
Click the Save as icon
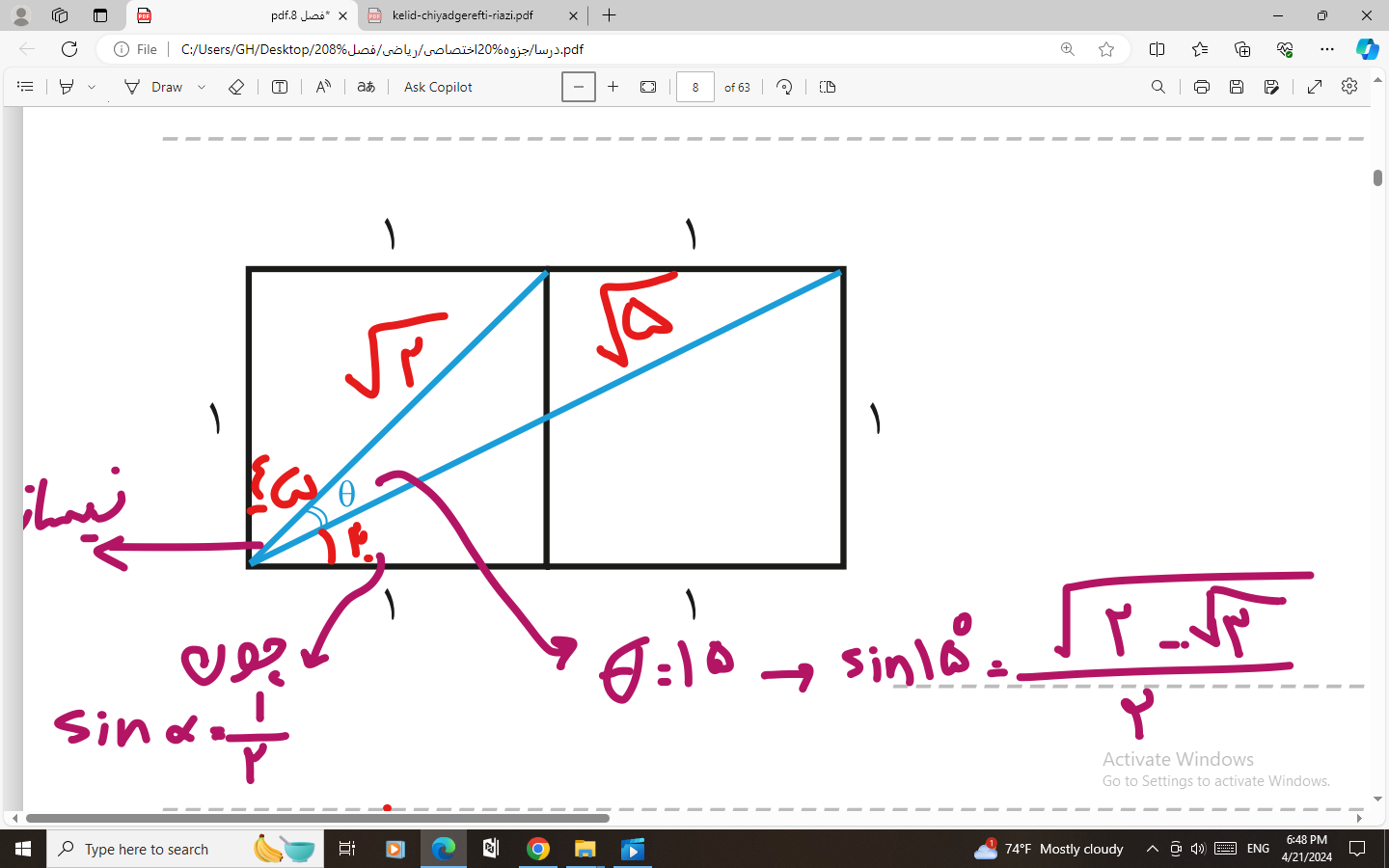point(1271,87)
